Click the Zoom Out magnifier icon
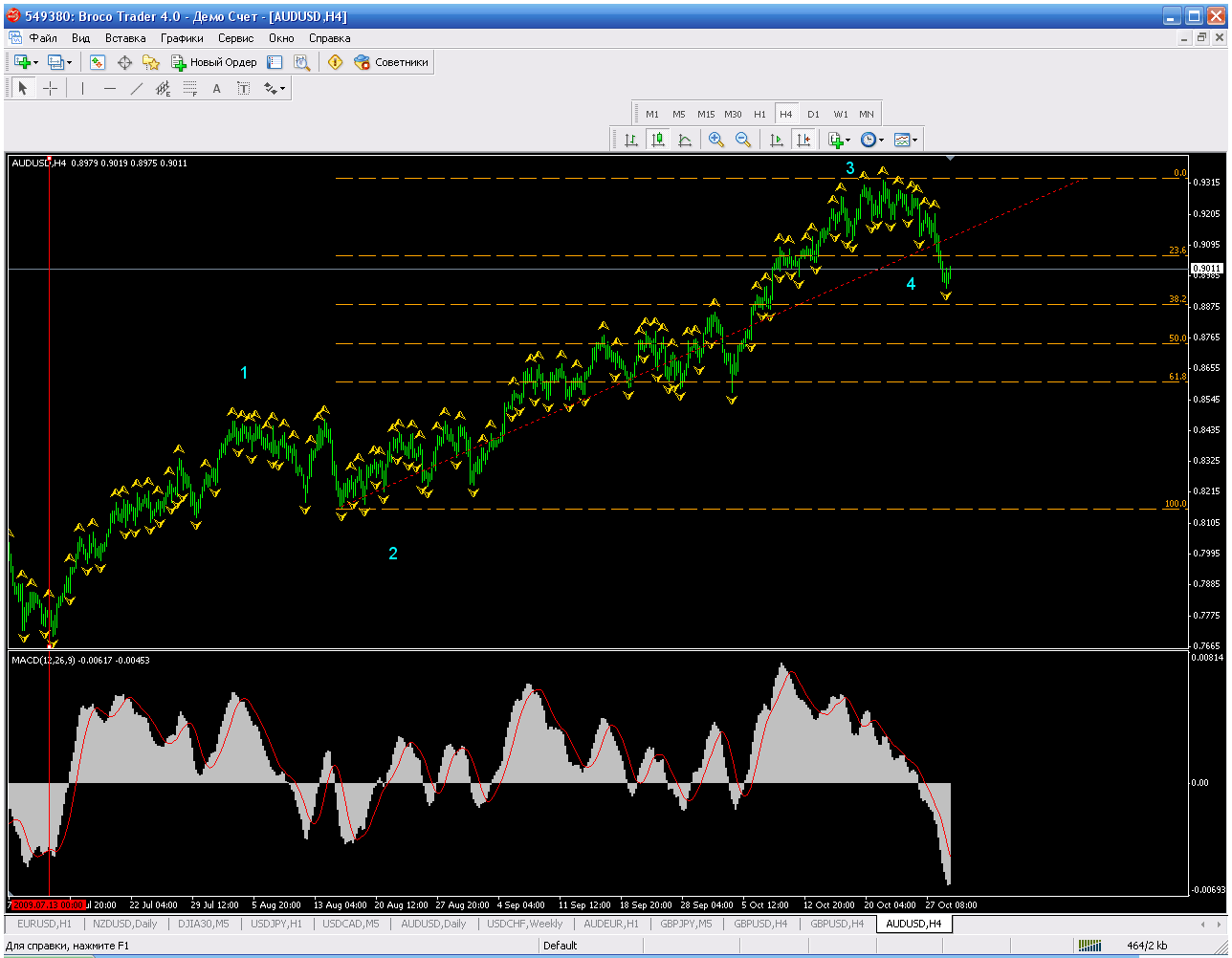 point(742,140)
